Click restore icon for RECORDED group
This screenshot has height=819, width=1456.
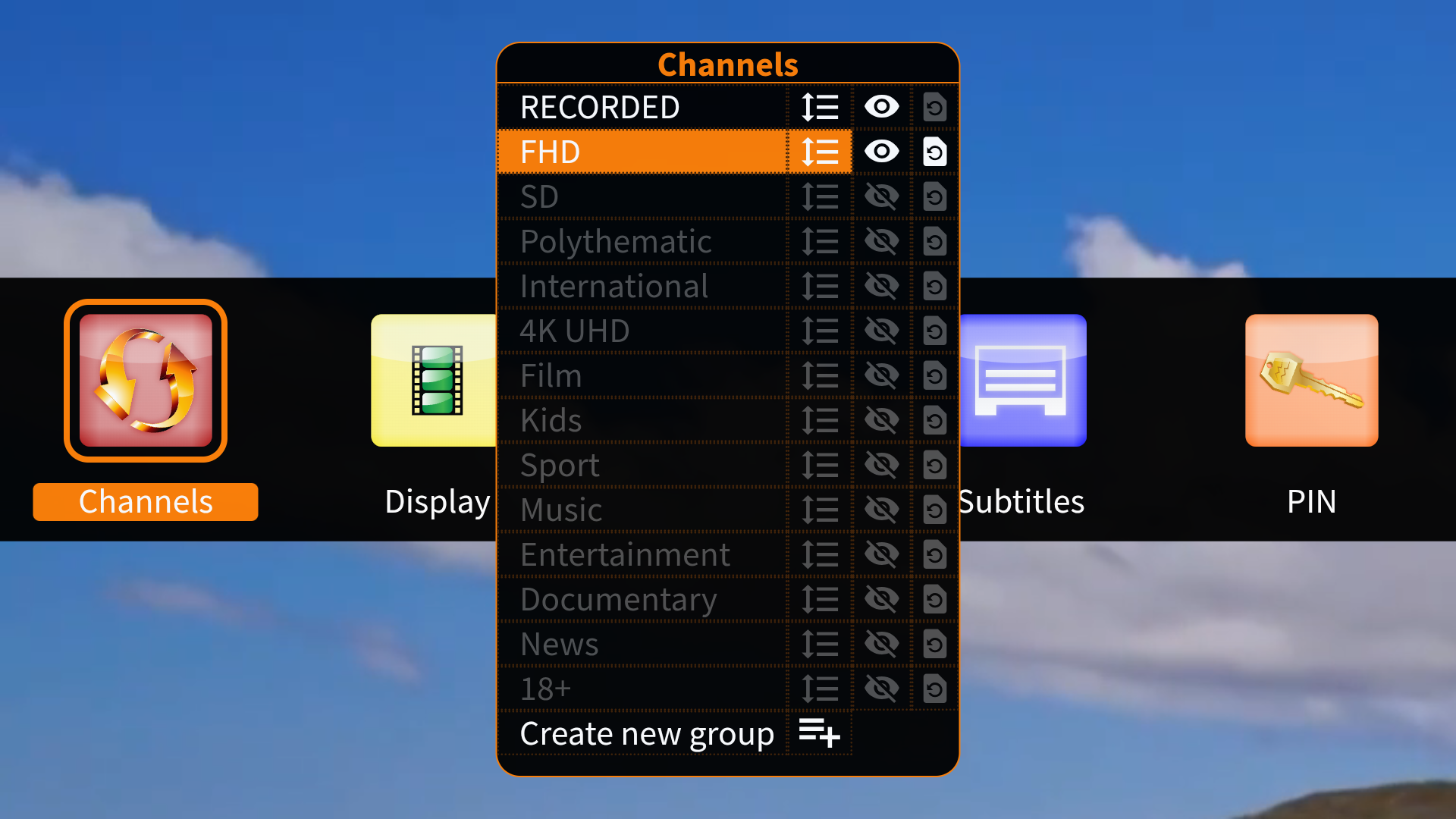tap(935, 107)
